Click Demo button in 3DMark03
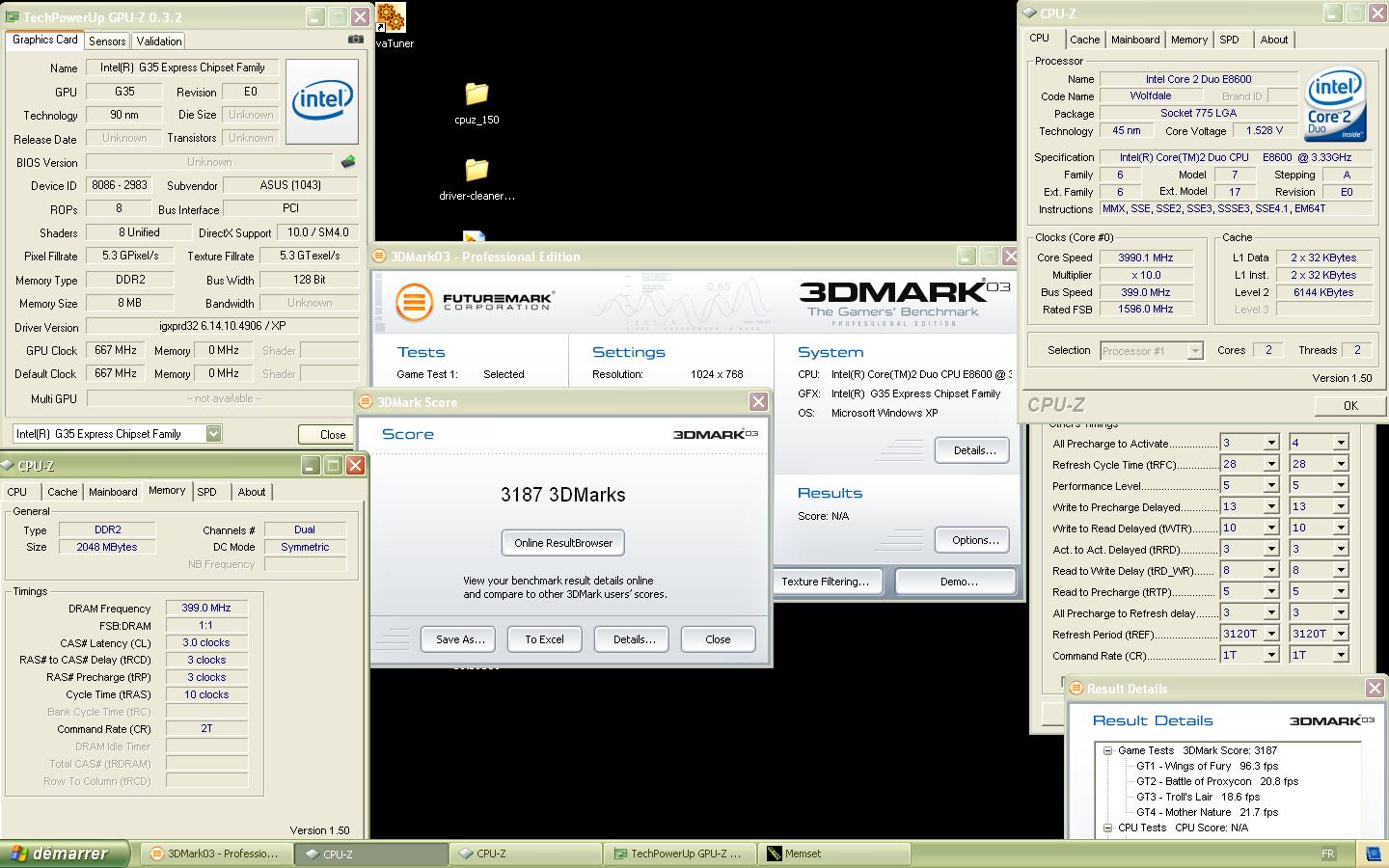 (958, 582)
